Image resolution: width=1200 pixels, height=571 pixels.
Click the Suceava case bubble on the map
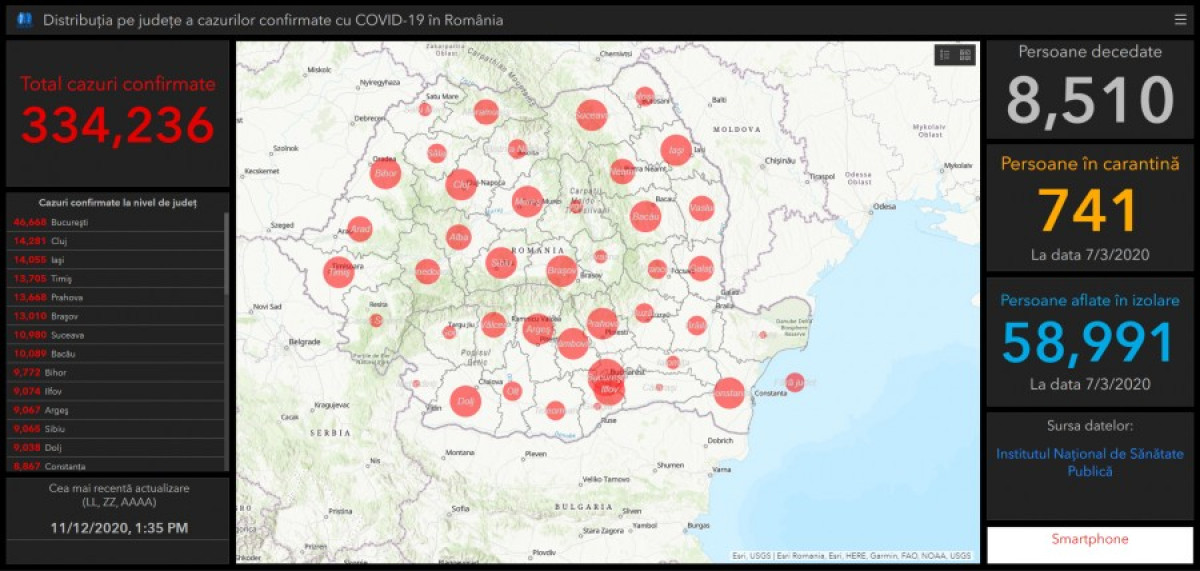[x=591, y=115]
